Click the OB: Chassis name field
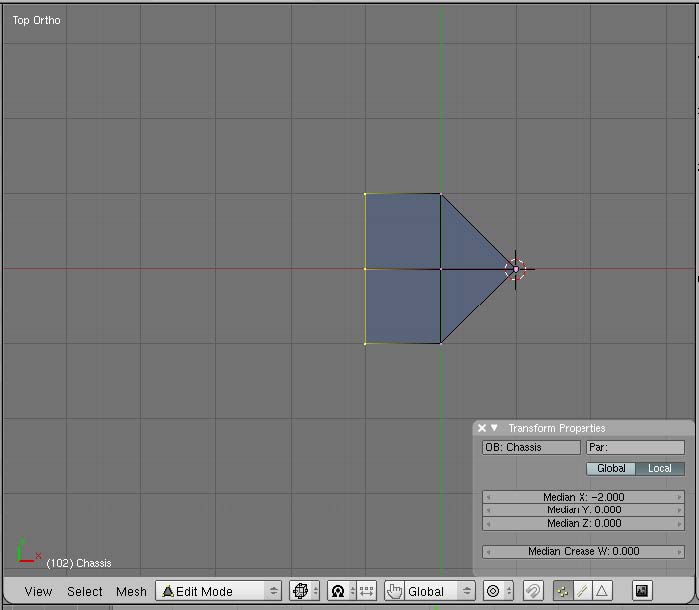This screenshot has height=610, width=699. [x=531, y=447]
